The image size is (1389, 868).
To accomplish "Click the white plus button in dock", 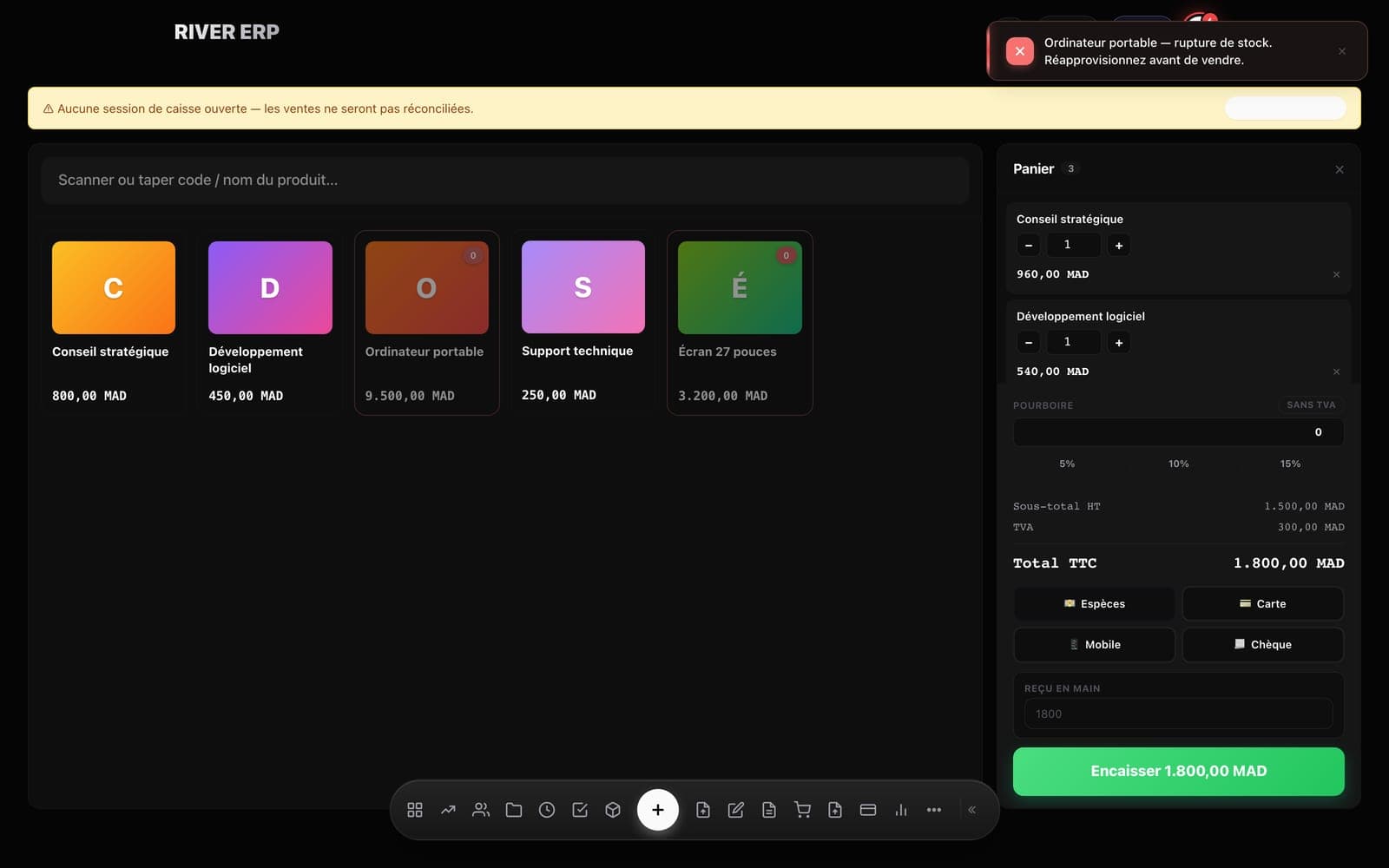I will coord(658,810).
